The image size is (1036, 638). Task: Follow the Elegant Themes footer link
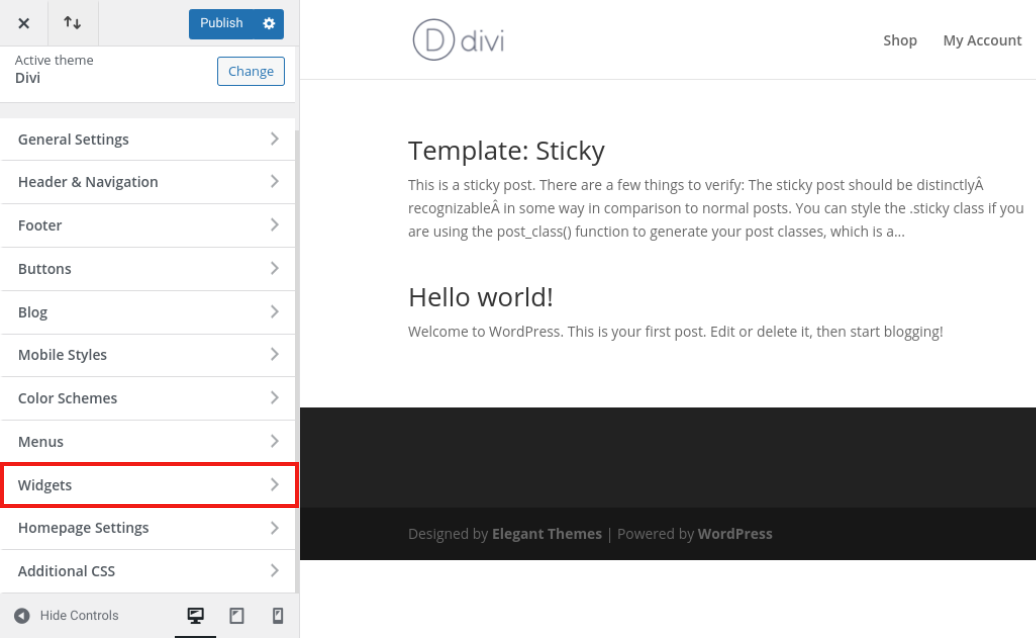[x=546, y=534]
